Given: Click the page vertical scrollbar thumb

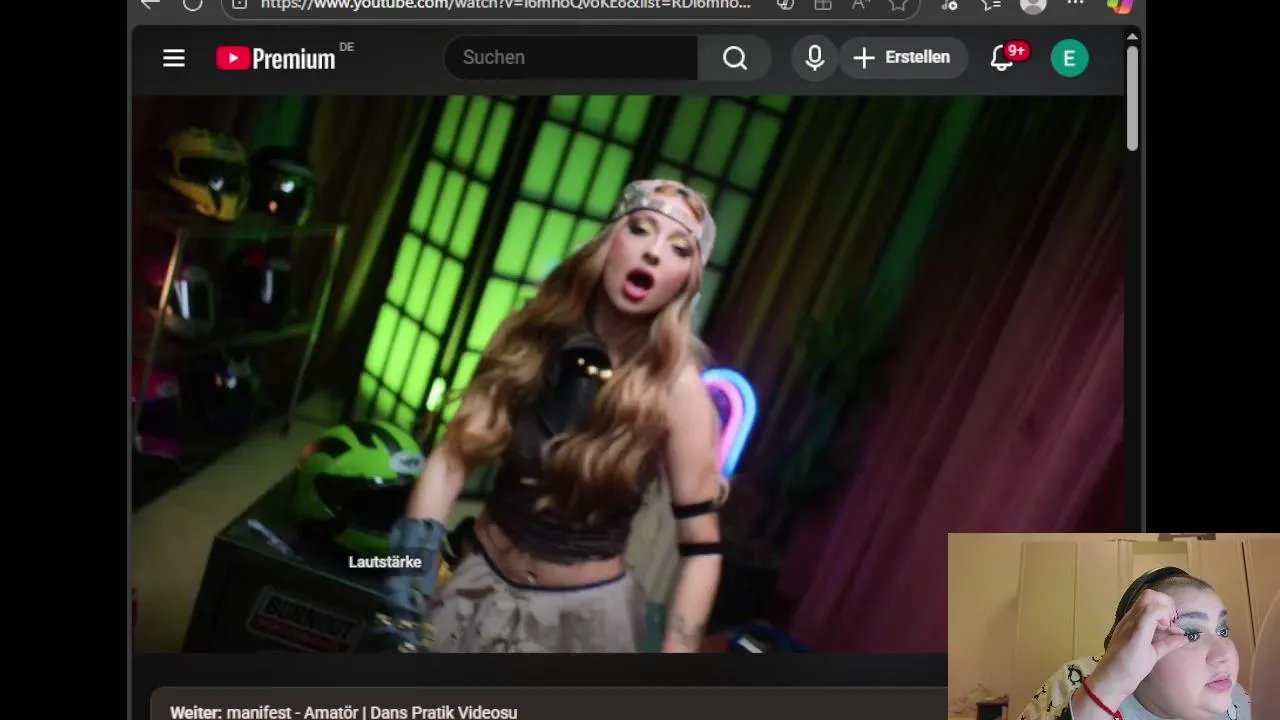Looking at the screenshot, I should [x=1132, y=98].
